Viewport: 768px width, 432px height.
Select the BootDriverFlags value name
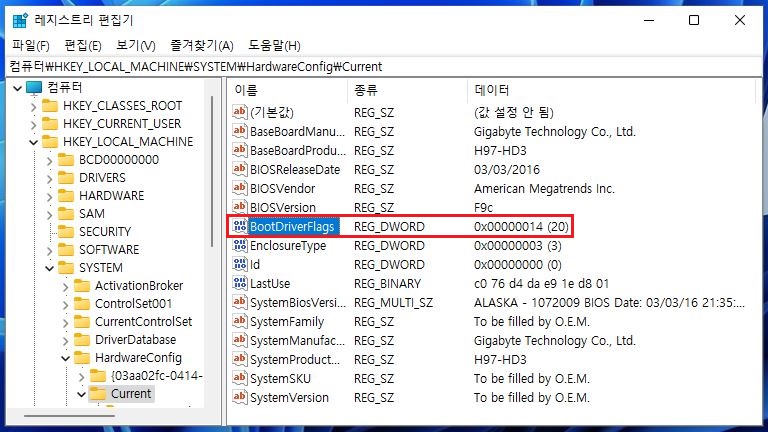[x=292, y=226]
